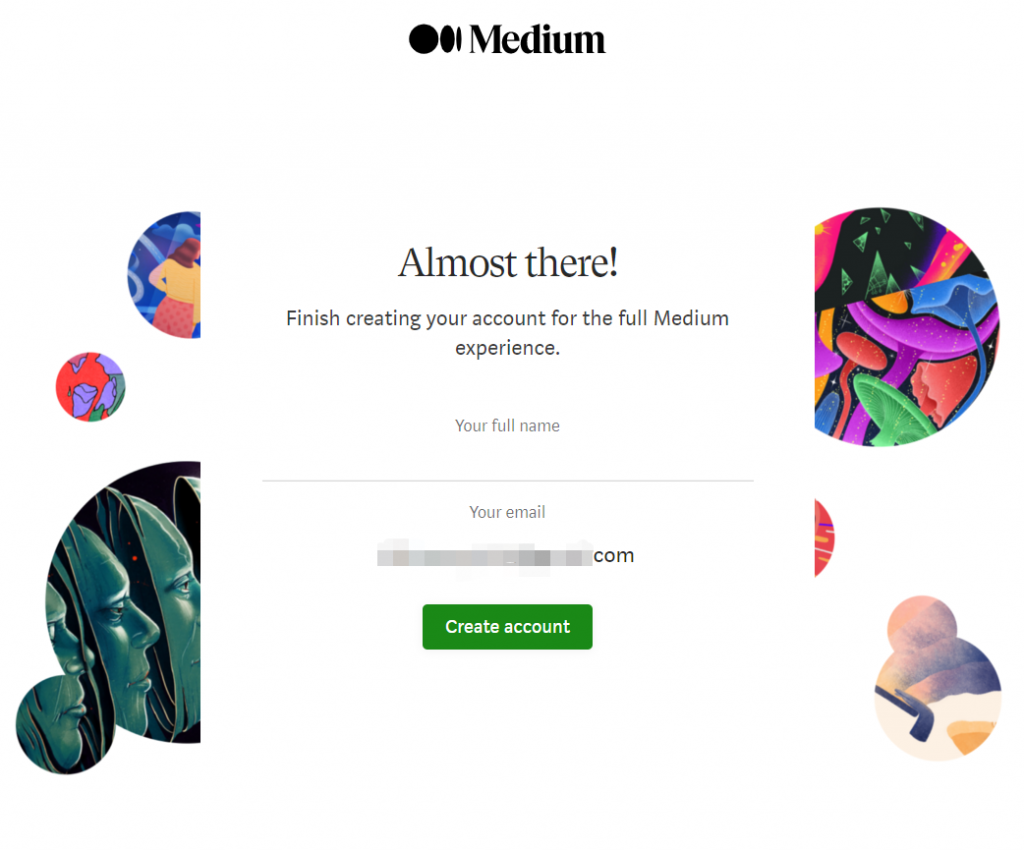
Task: Click the word 'experience.' in the subtitle
Action: click(x=507, y=348)
